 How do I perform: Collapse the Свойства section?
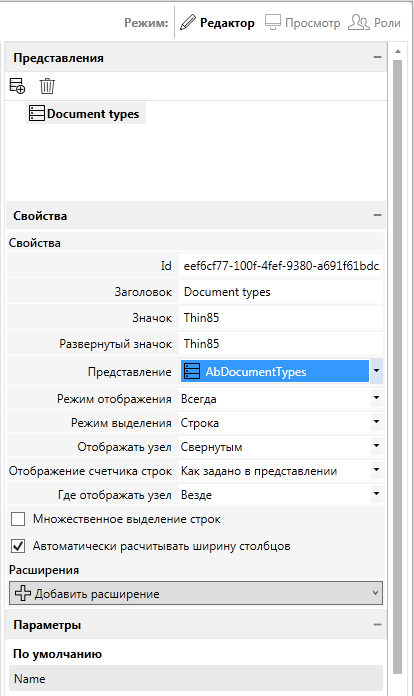[x=377, y=215]
